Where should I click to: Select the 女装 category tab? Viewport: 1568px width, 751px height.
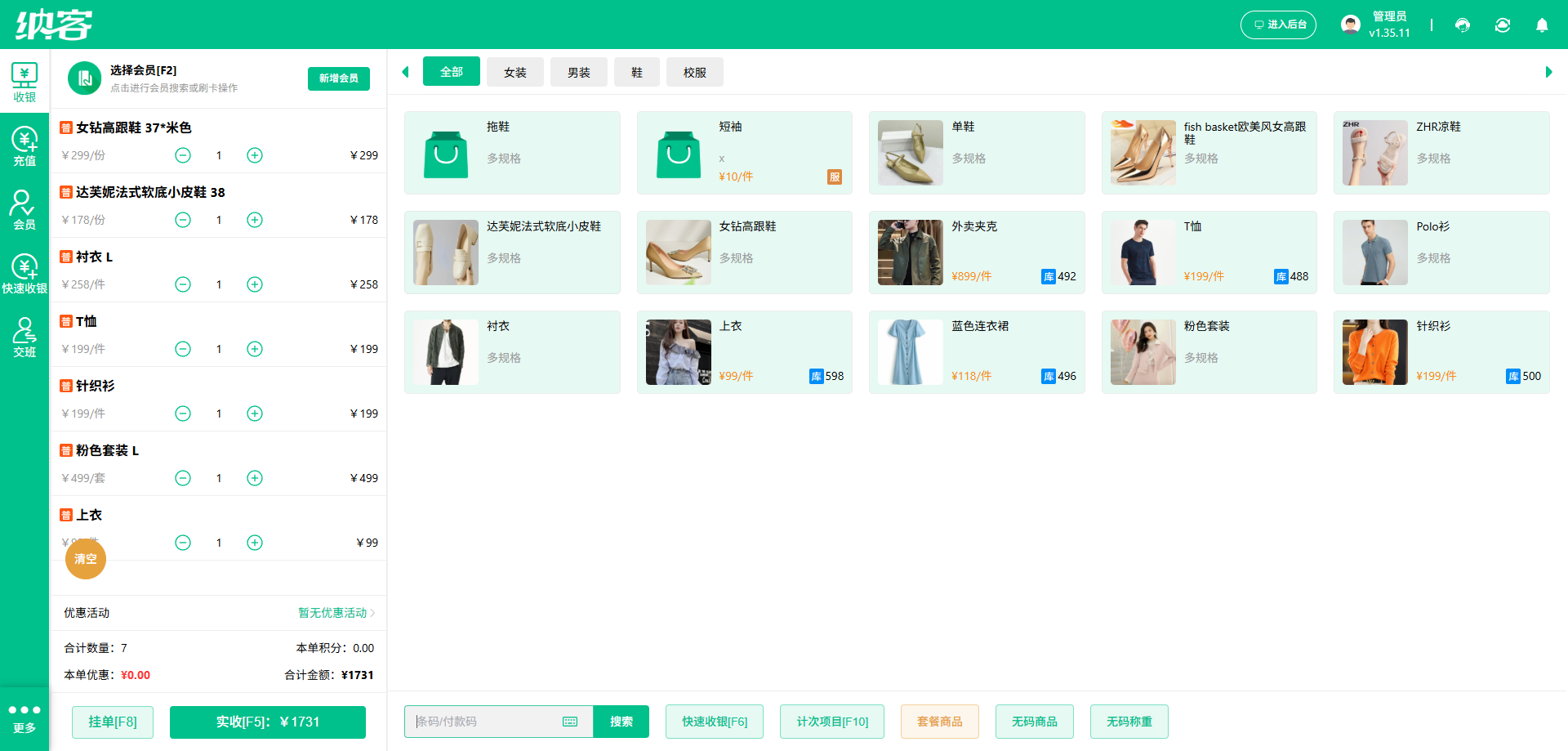515,73
